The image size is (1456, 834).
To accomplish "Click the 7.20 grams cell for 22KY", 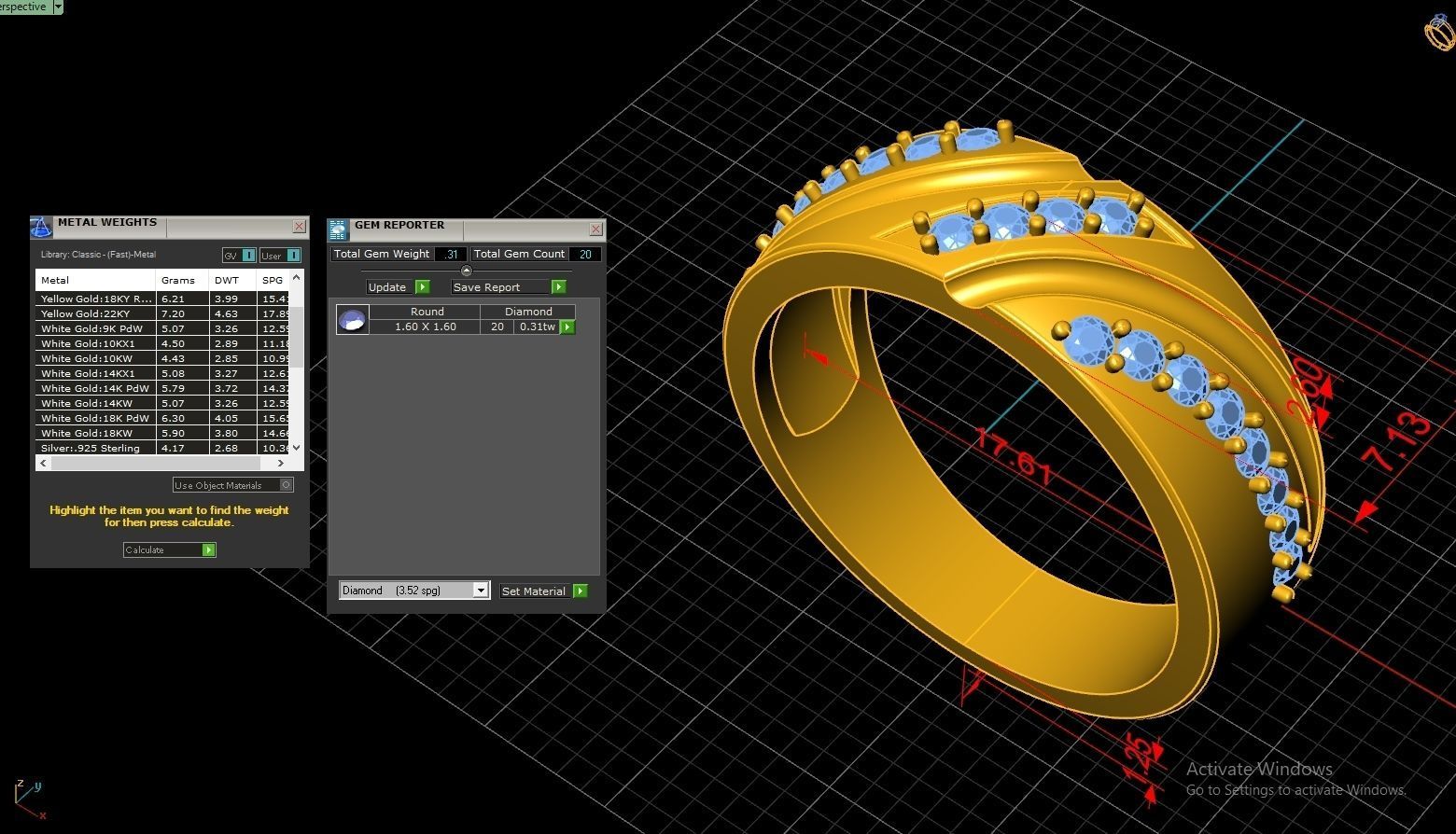I will click(183, 313).
